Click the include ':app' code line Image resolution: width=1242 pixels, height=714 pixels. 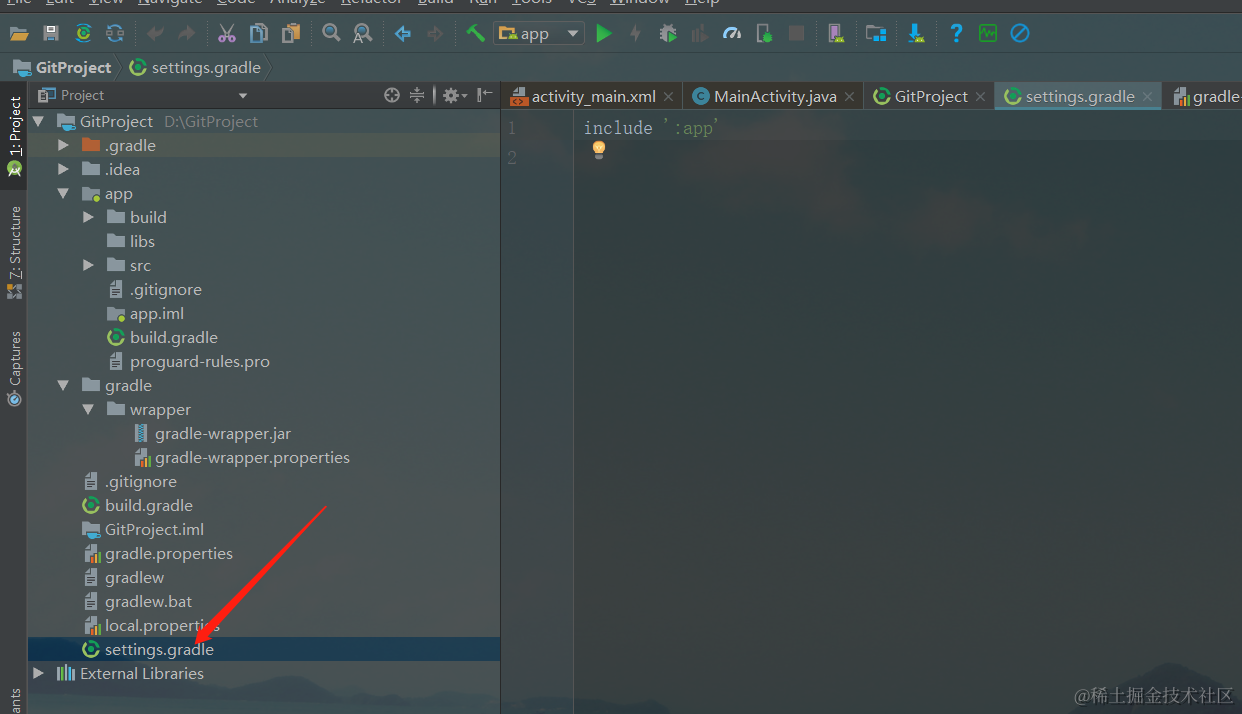point(652,128)
